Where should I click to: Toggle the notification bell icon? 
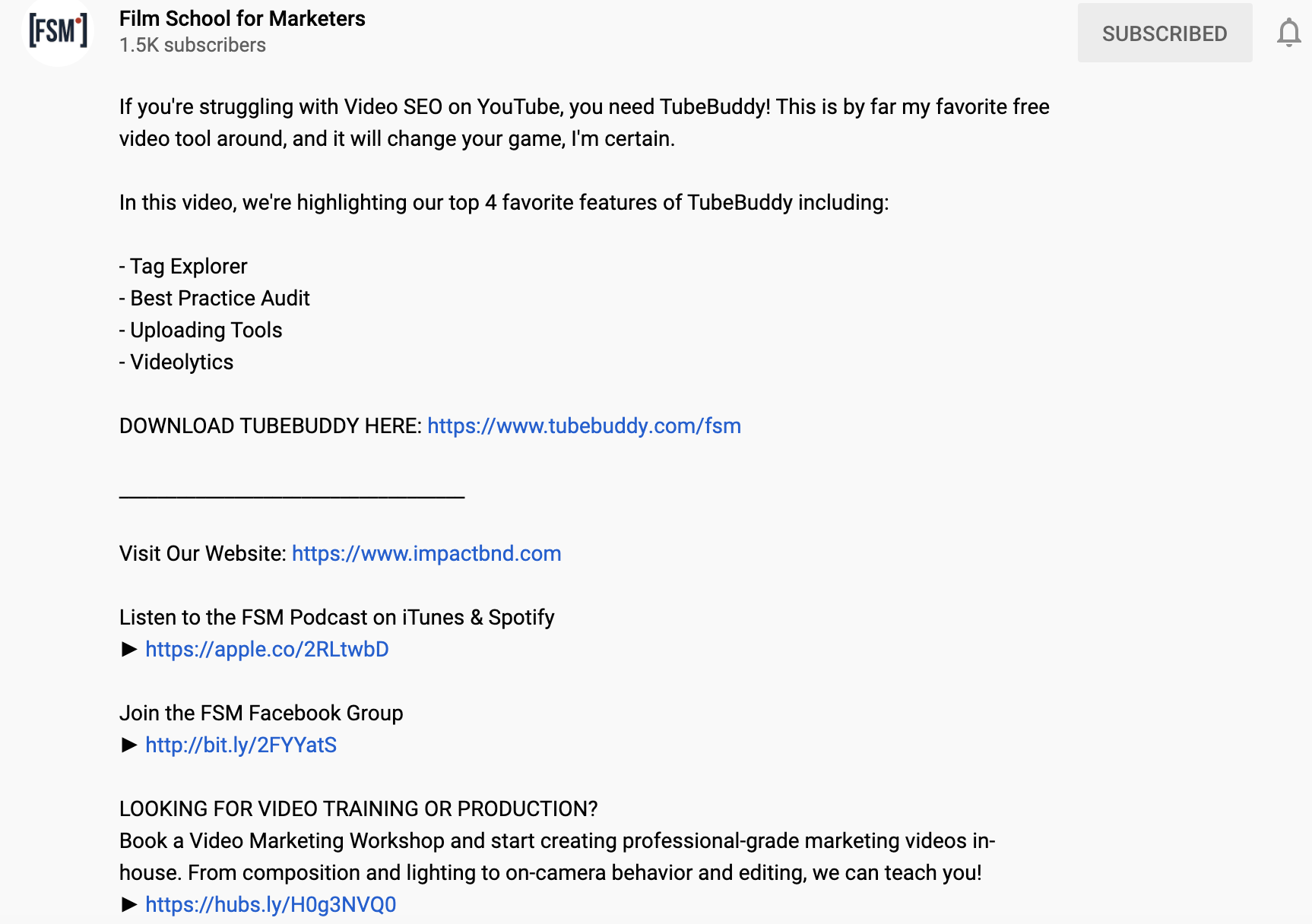pos(1288,33)
